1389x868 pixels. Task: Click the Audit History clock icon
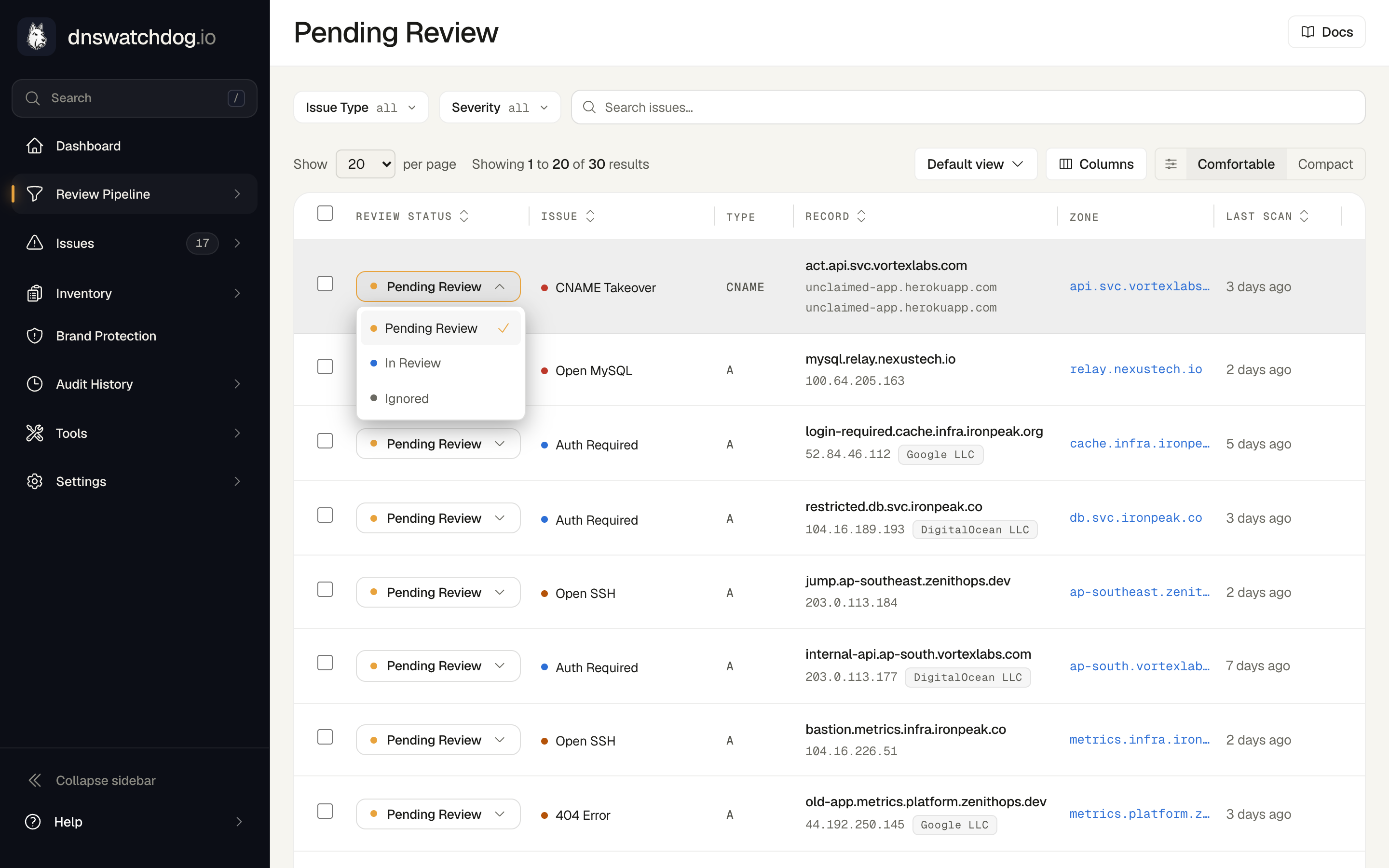34,384
